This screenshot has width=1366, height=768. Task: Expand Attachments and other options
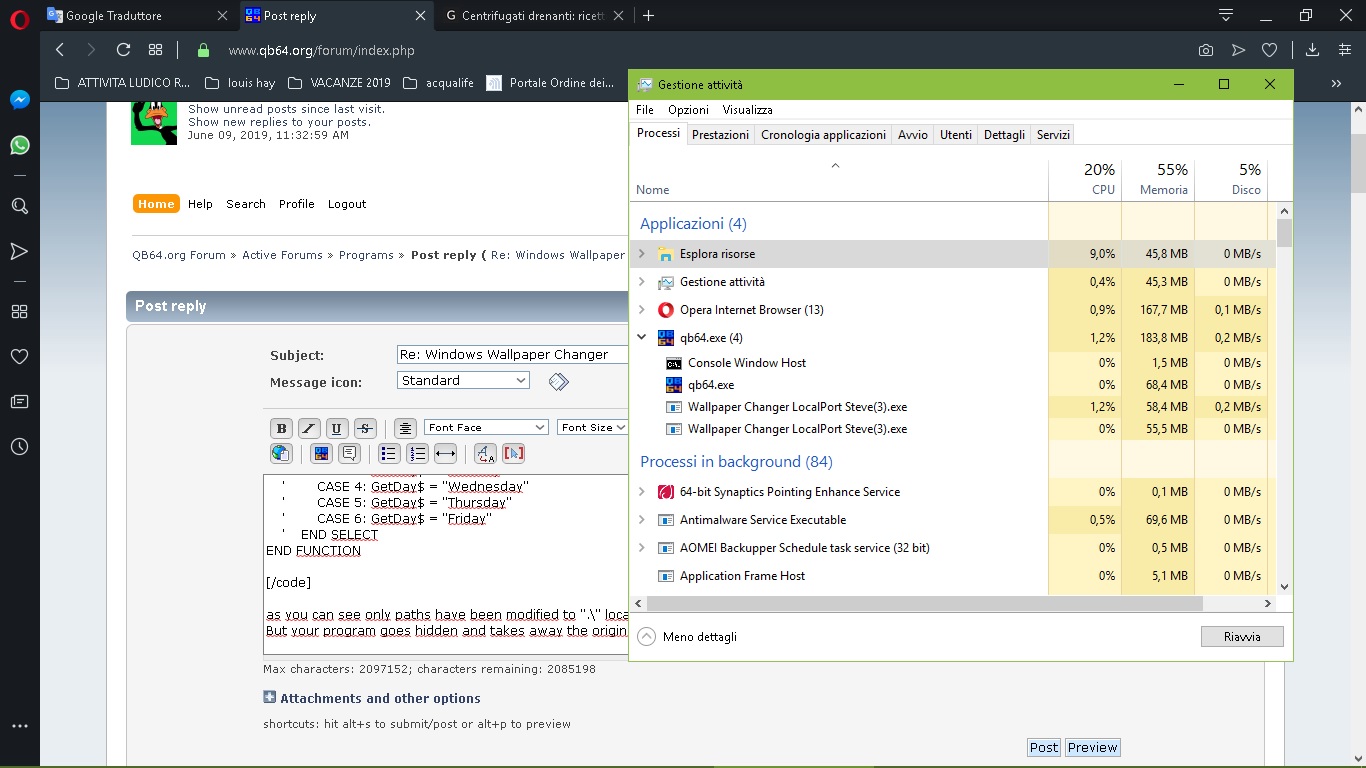[x=372, y=698]
